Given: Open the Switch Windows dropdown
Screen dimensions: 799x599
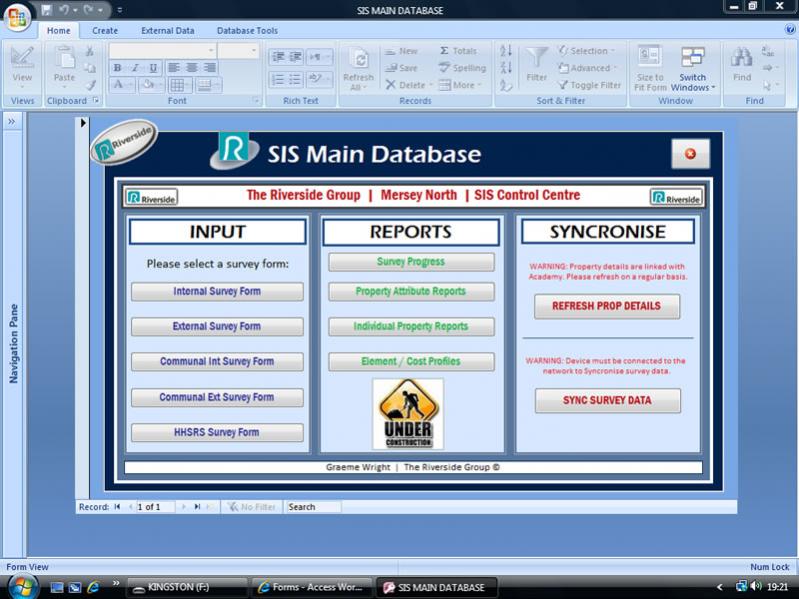Looking at the screenshot, I should click(x=693, y=68).
